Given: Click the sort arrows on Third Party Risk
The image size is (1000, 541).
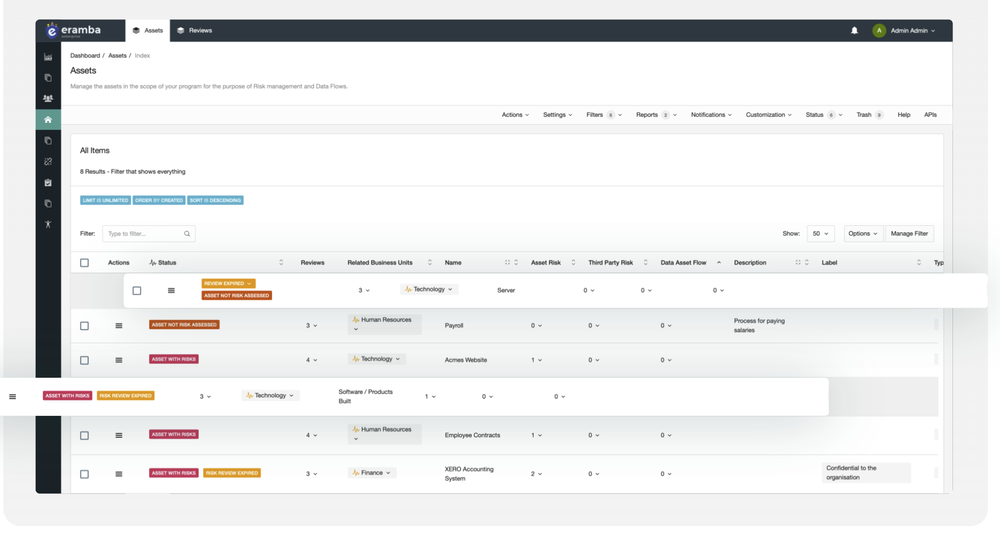Looking at the screenshot, I should [x=645, y=262].
